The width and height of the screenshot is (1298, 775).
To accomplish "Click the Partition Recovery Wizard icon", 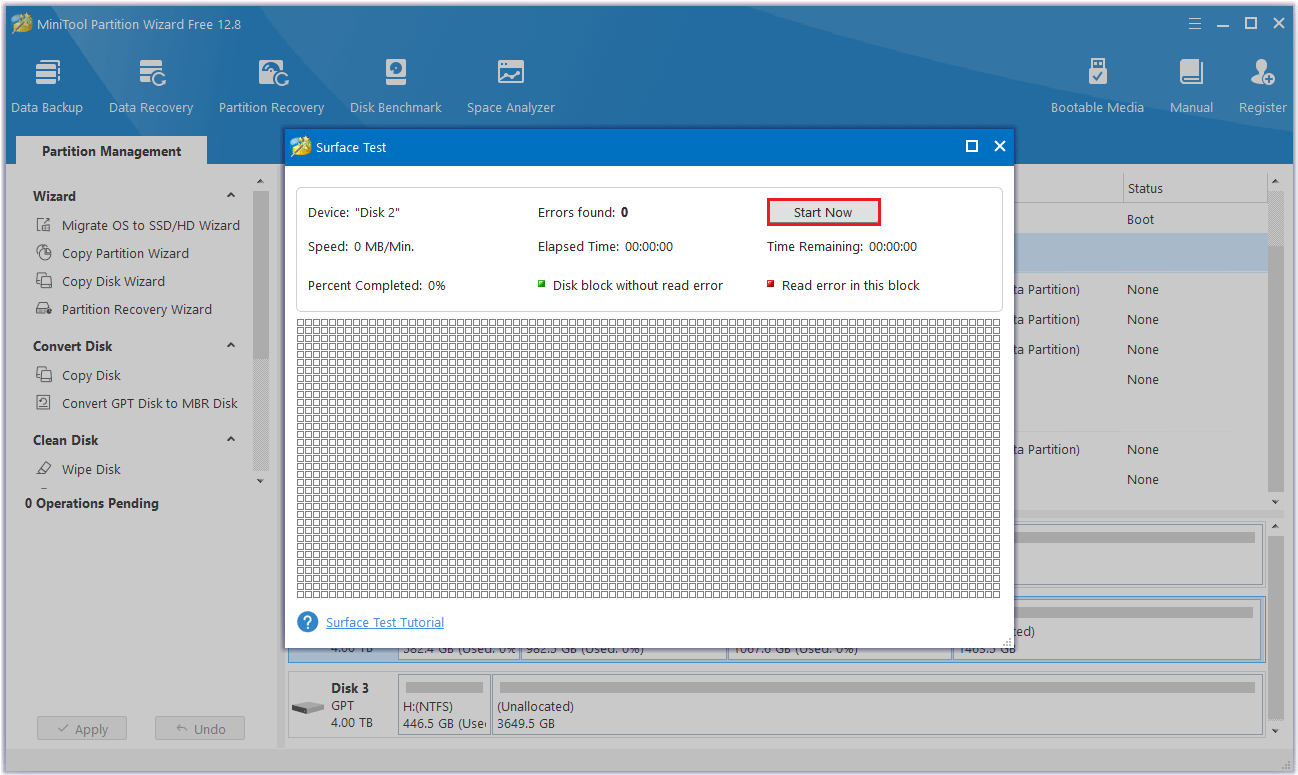I will tap(44, 309).
